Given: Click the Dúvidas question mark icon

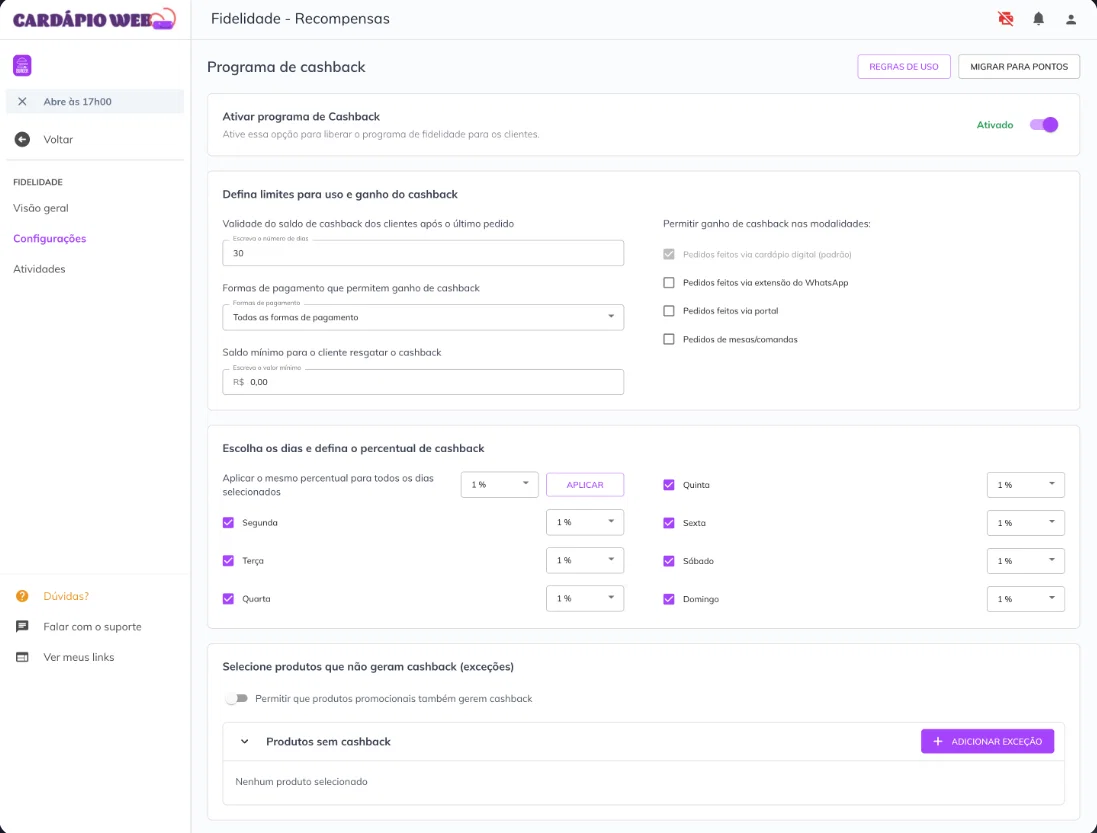Looking at the screenshot, I should tap(22, 596).
